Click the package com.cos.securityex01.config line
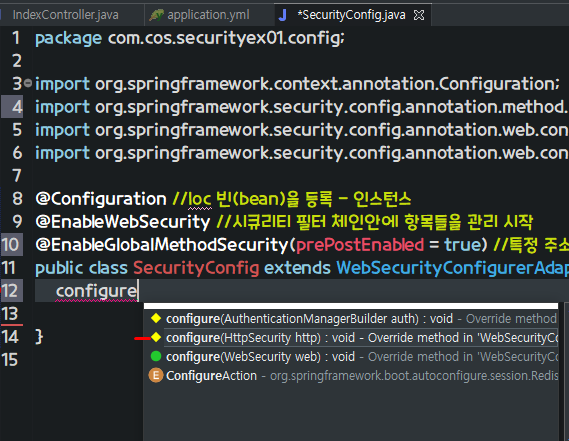The height and width of the screenshot is (441, 569). pos(190,38)
